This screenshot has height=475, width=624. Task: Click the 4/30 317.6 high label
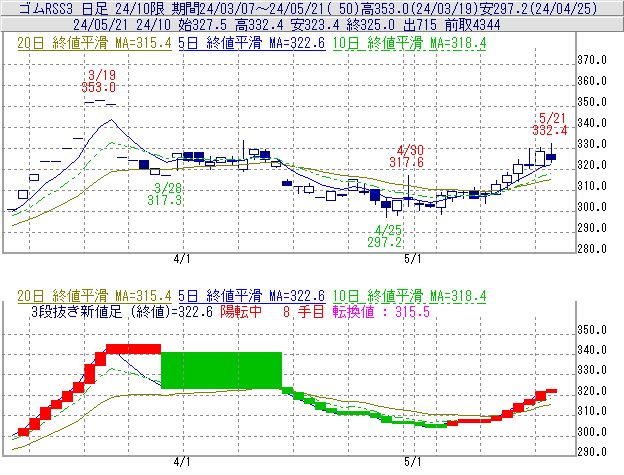coord(407,156)
